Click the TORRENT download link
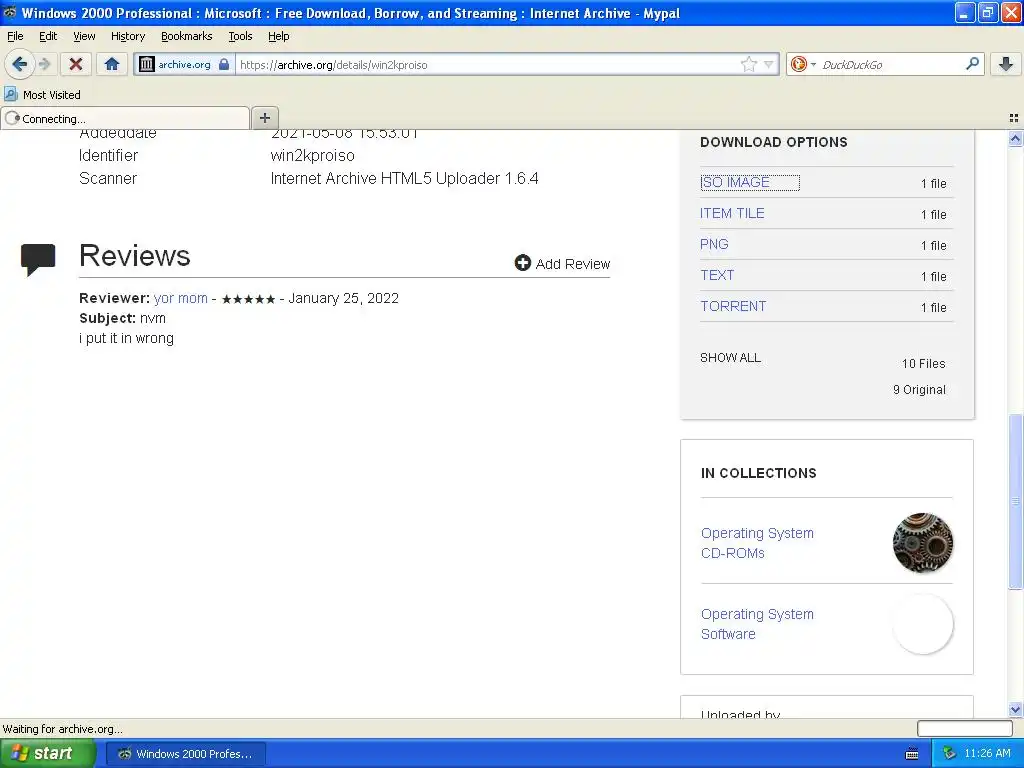1024x768 pixels. point(733,306)
